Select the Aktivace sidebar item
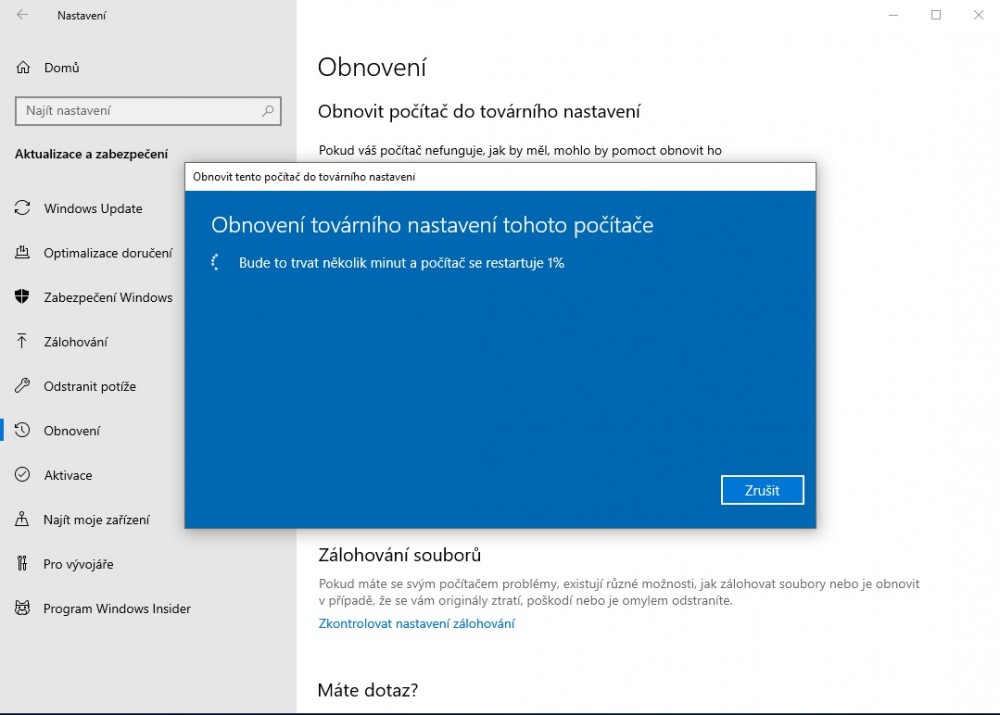1000x715 pixels. pyautogui.click(x=68, y=475)
